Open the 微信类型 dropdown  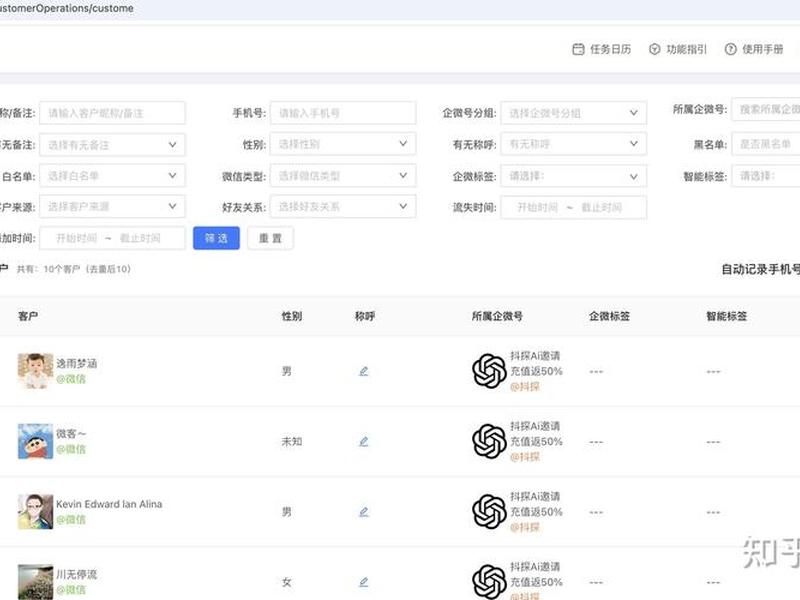pos(343,176)
